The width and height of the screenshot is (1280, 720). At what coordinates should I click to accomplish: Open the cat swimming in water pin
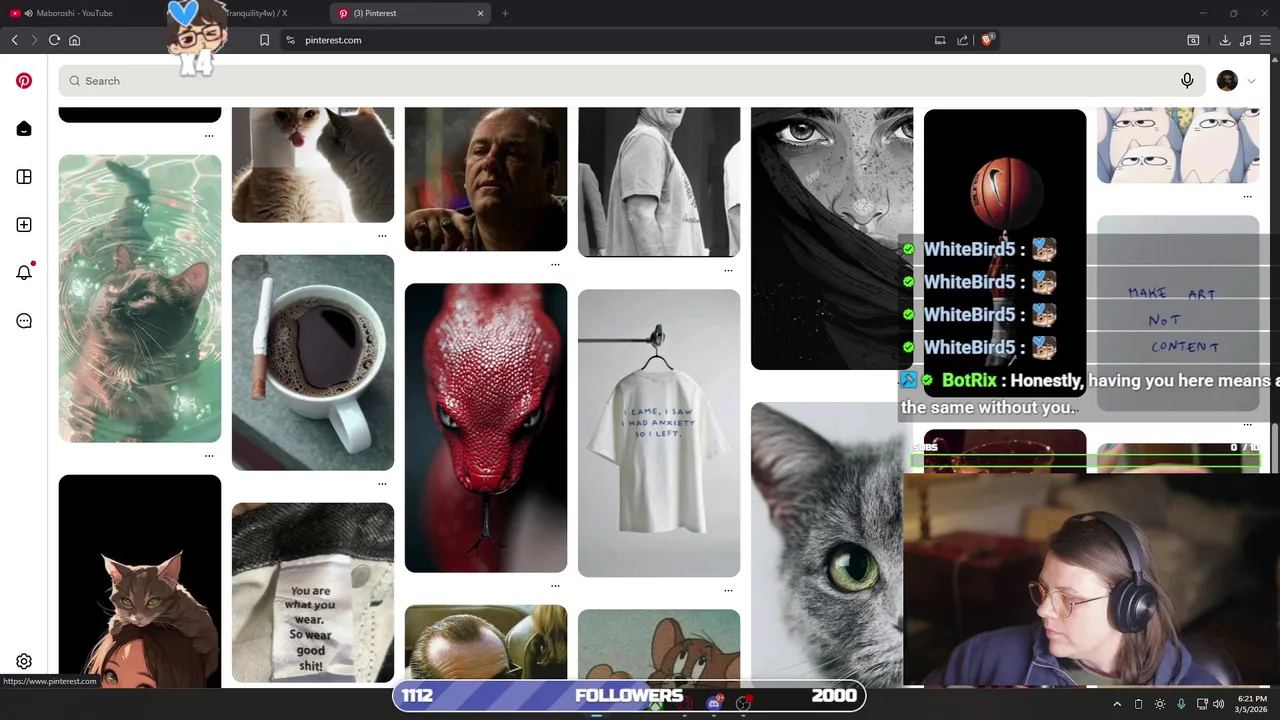coord(140,298)
